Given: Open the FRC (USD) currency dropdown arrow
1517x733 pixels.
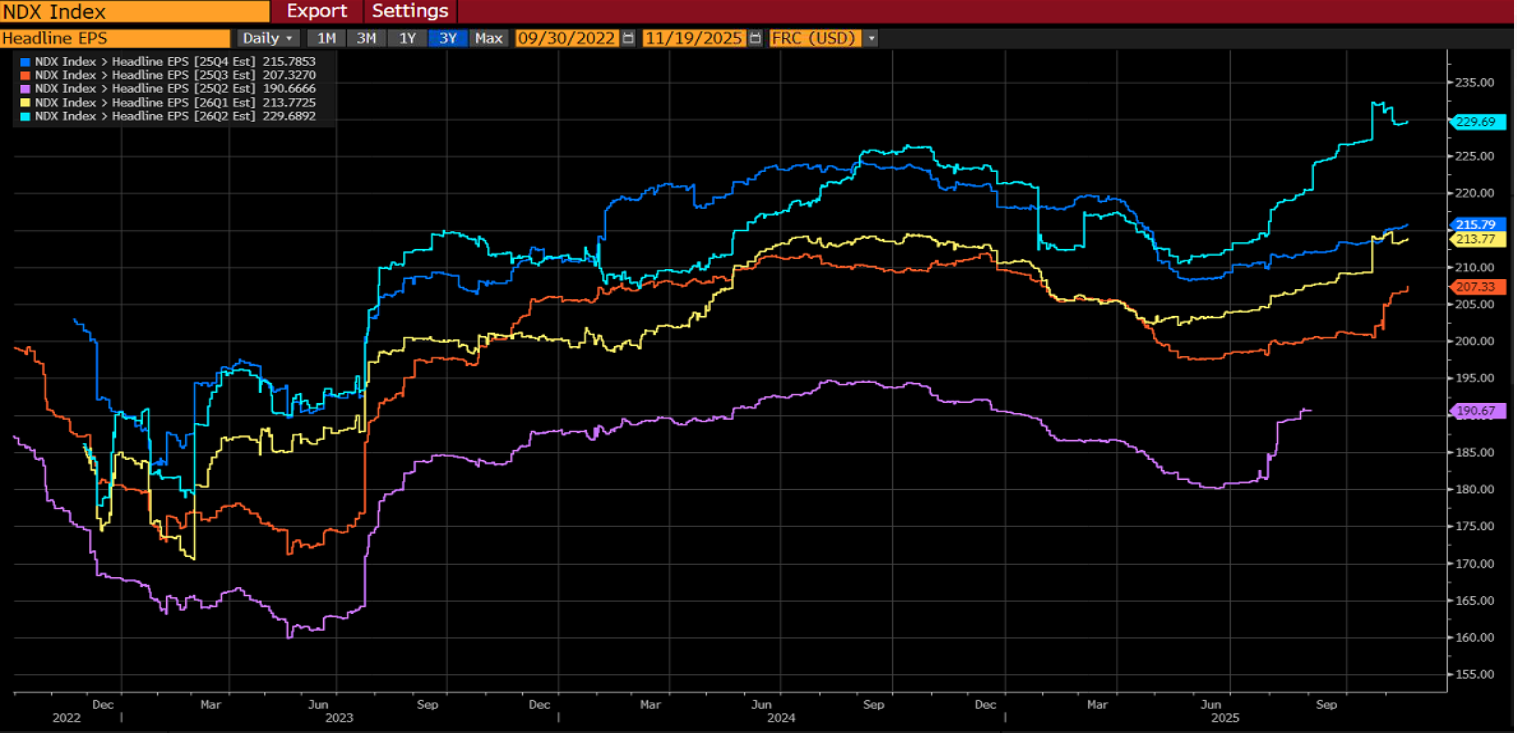Looking at the screenshot, I should (872, 38).
